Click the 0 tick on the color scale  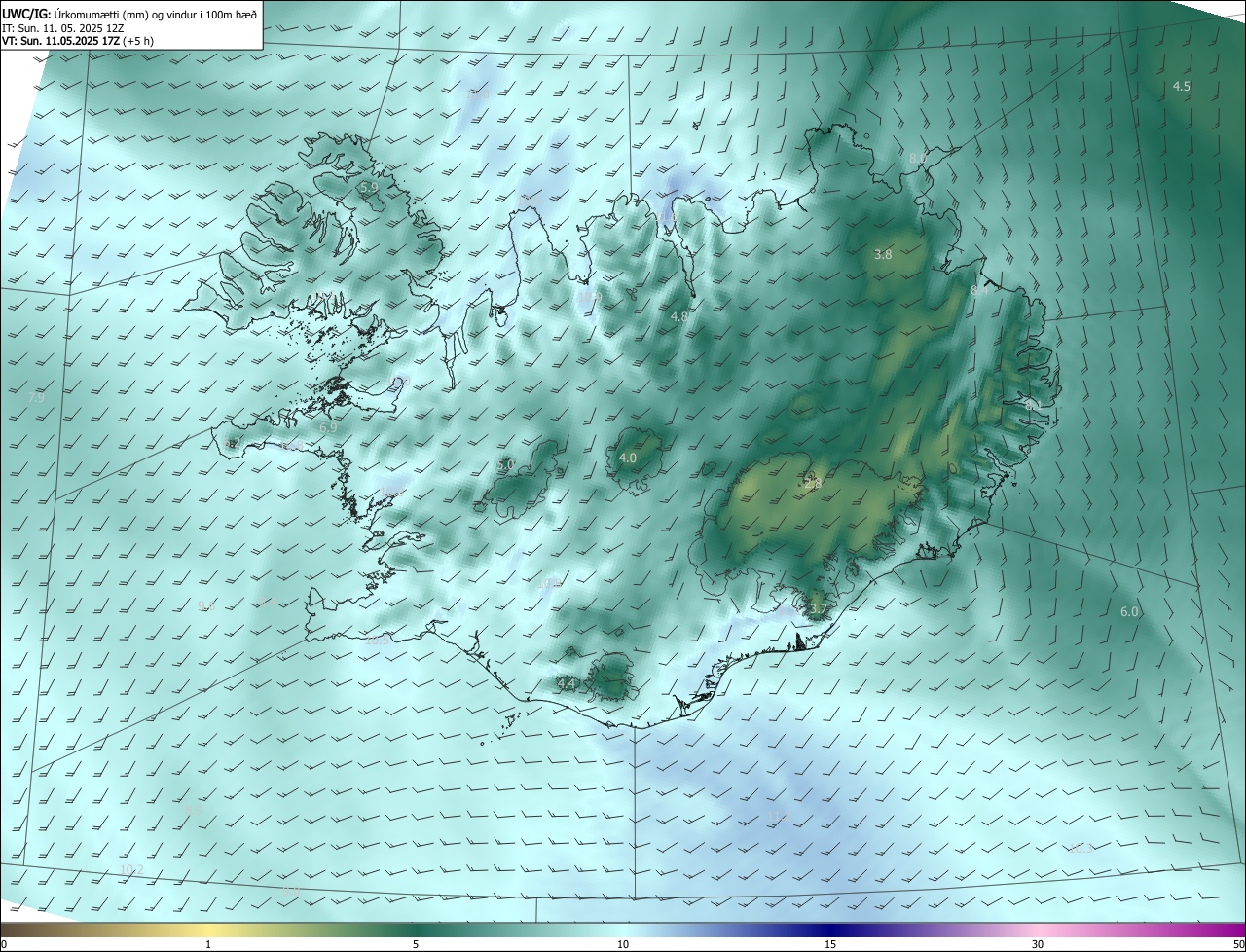click(x=4, y=944)
